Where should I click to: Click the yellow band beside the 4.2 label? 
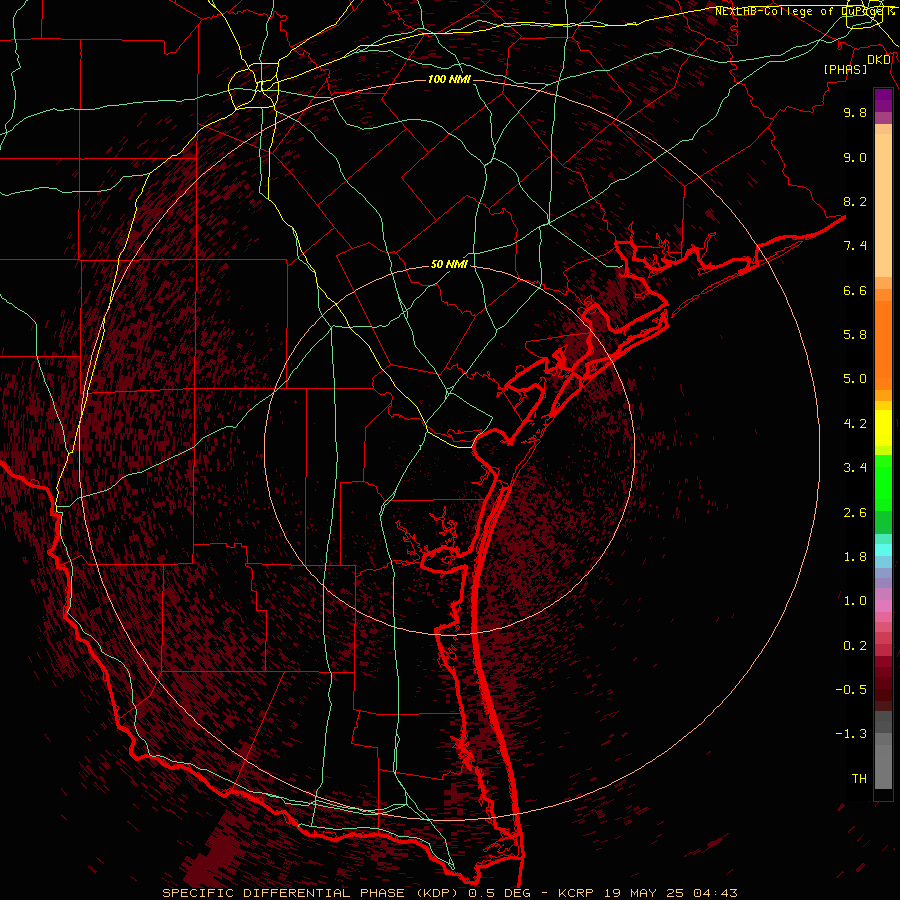pyautogui.click(x=883, y=428)
